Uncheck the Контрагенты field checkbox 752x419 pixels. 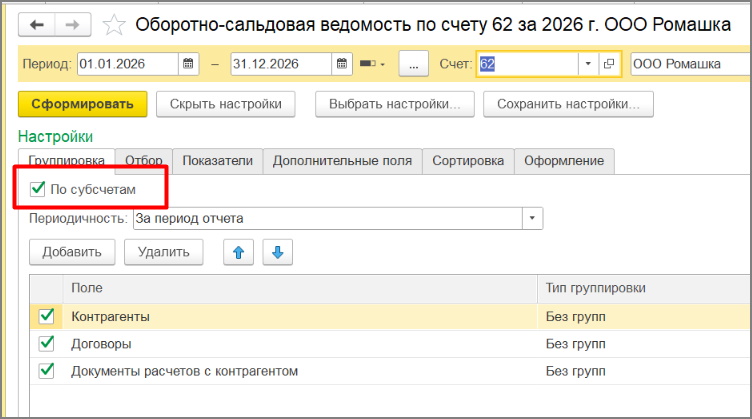click(x=46, y=317)
